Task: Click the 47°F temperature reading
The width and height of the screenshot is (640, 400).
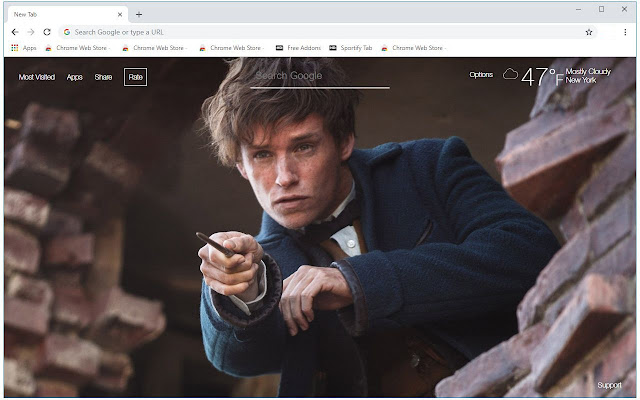Action: coord(543,77)
